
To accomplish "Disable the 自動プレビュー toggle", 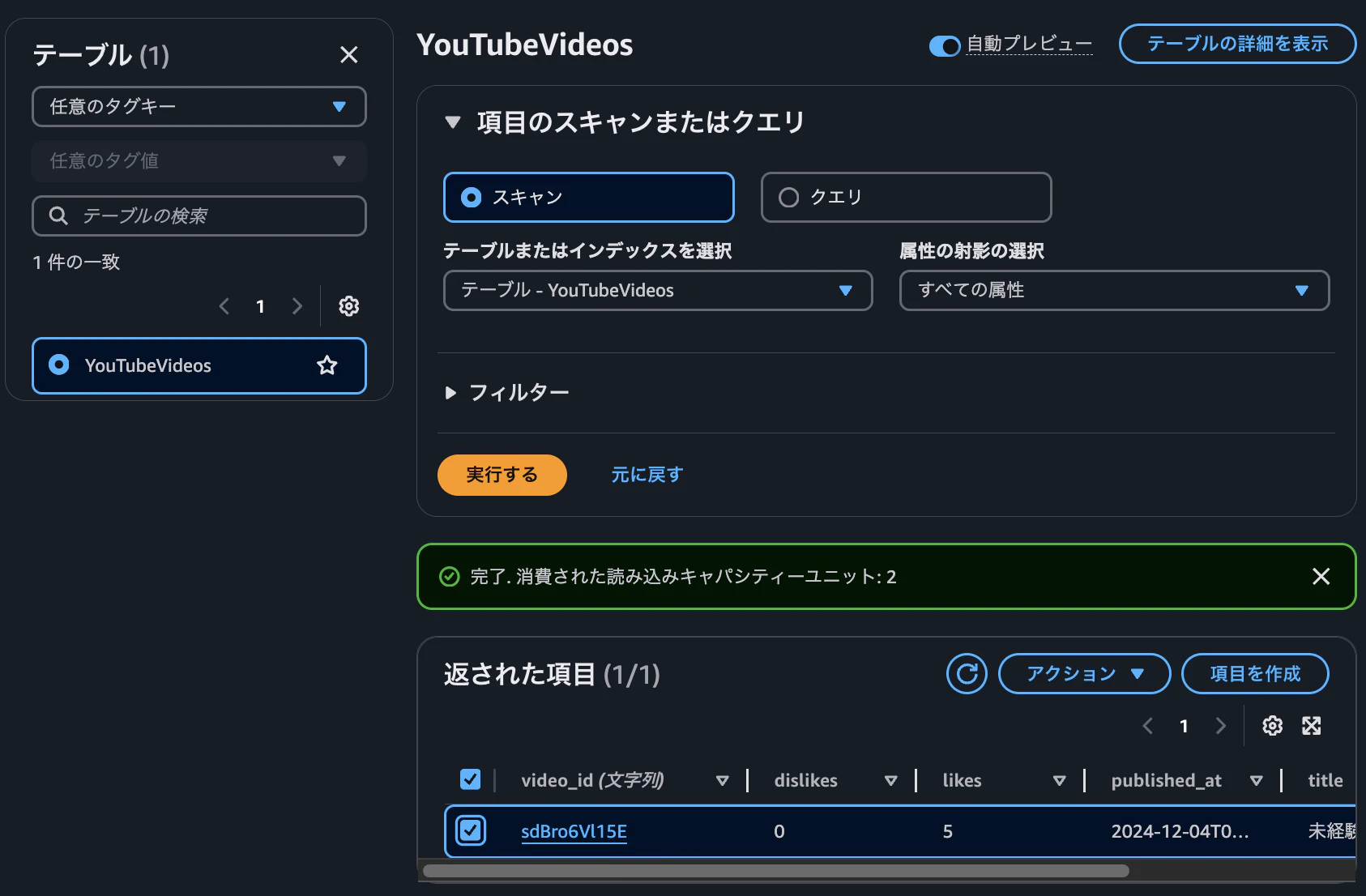I will [943, 46].
